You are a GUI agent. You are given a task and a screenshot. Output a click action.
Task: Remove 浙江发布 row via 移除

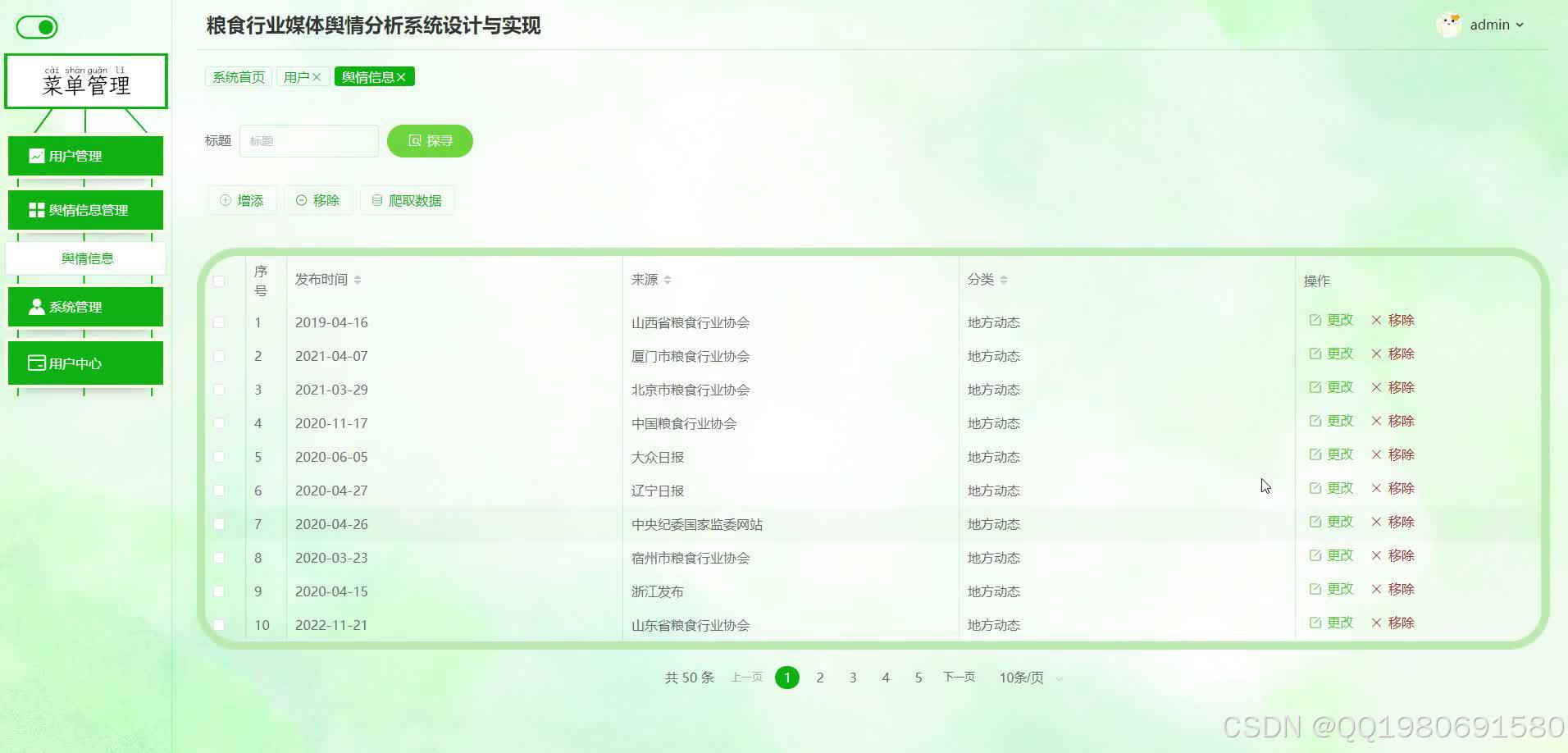1393,589
